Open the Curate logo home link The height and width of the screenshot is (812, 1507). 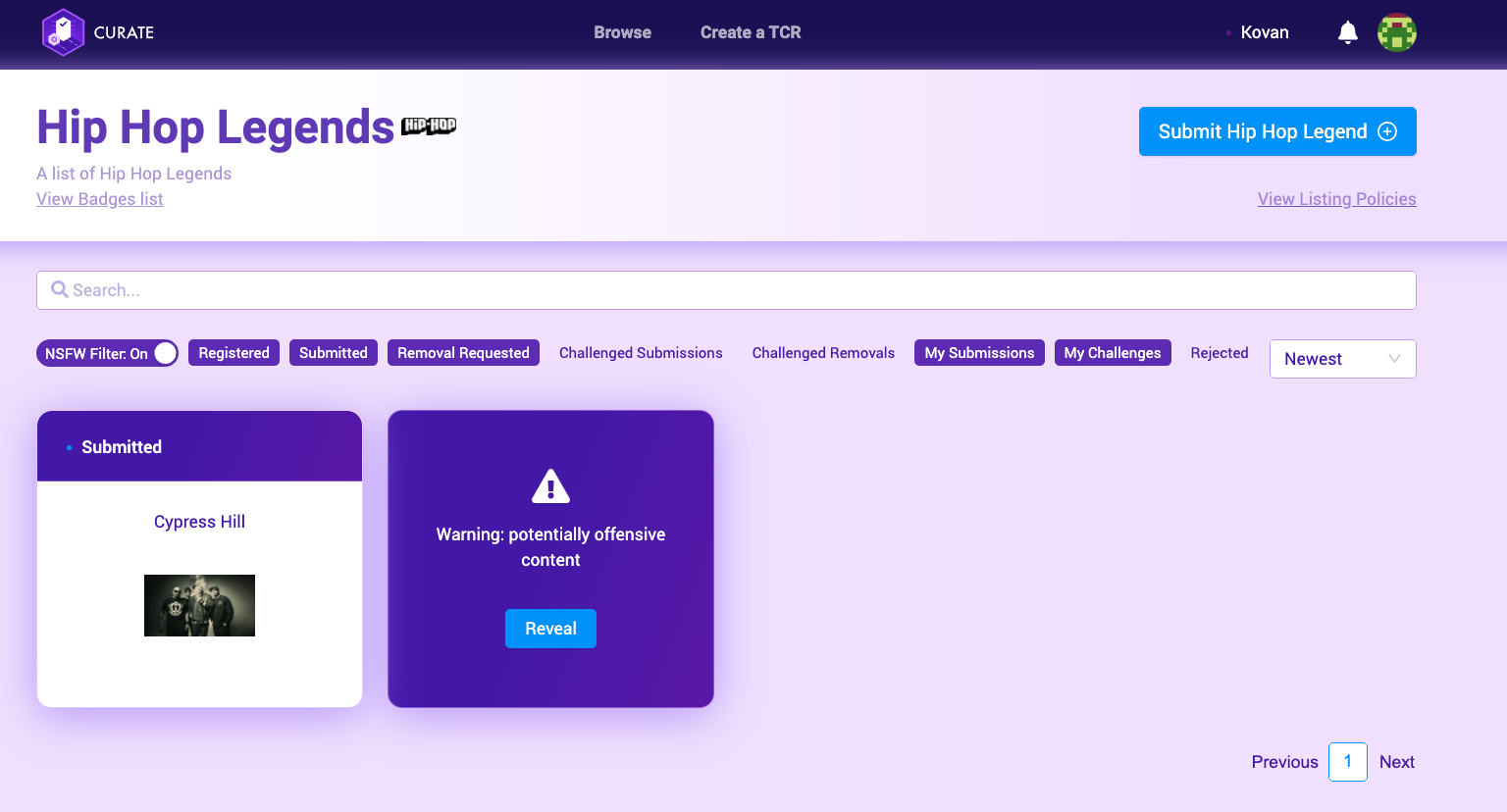[x=98, y=32]
